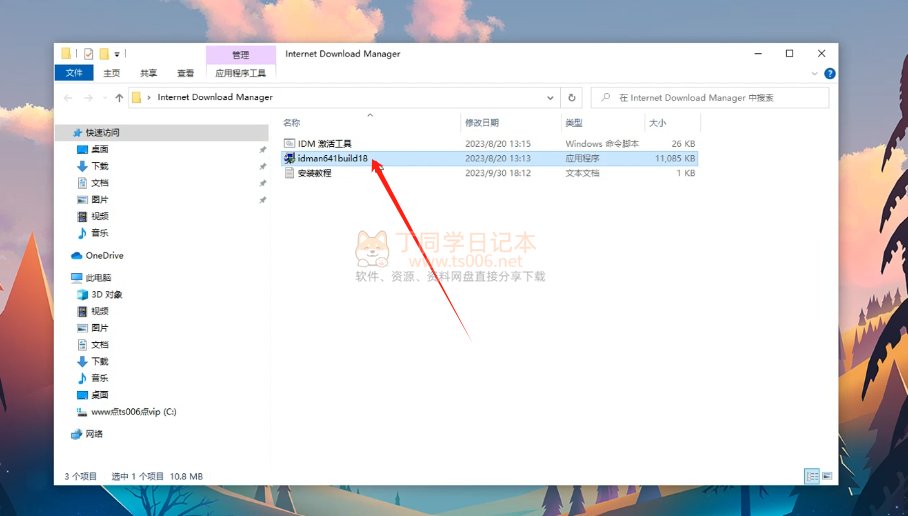Click the new folder icon in title bar
908x516 pixels.
tap(104, 54)
